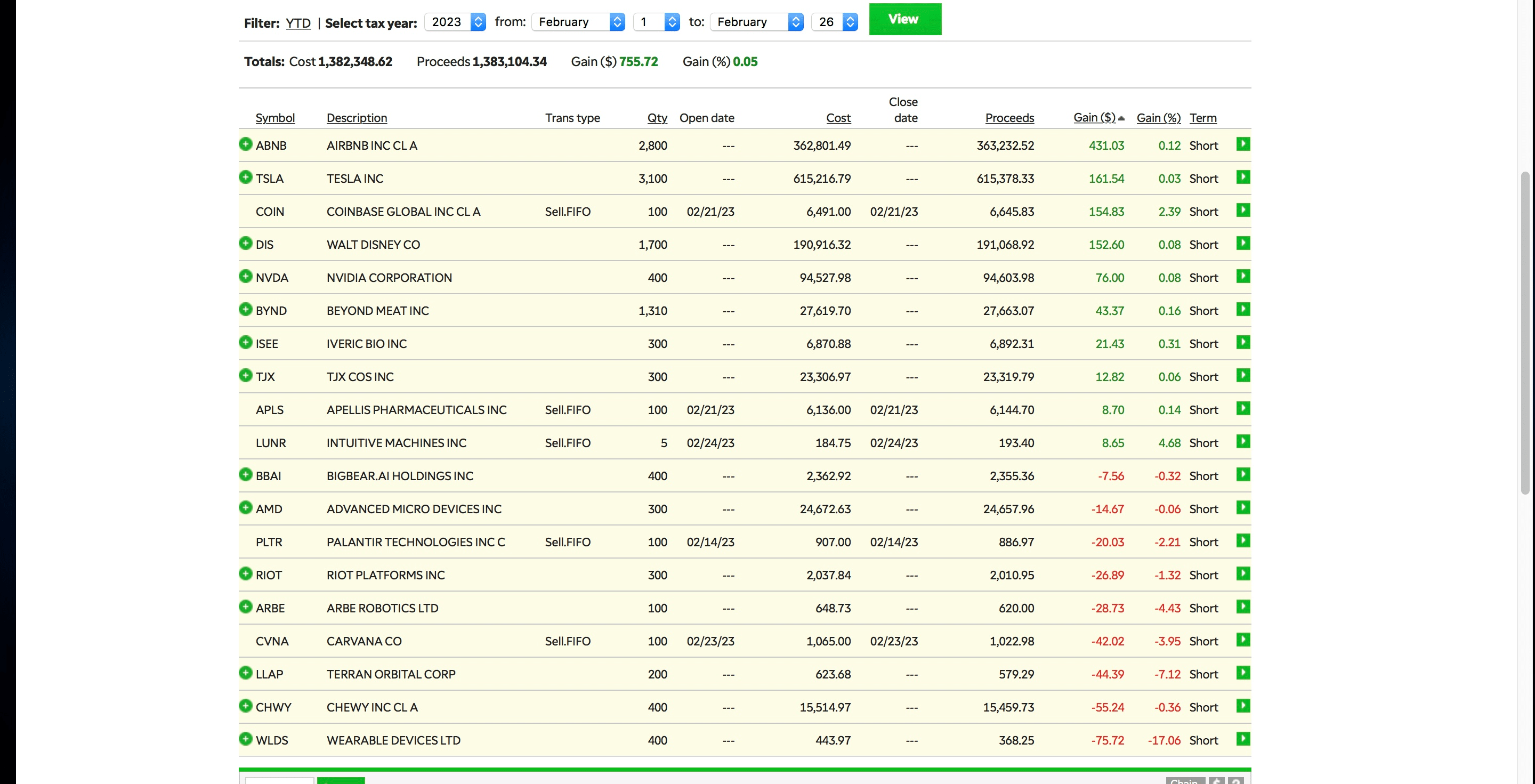
Task: Click the YTD filter link
Action: (x=298, y=23)
